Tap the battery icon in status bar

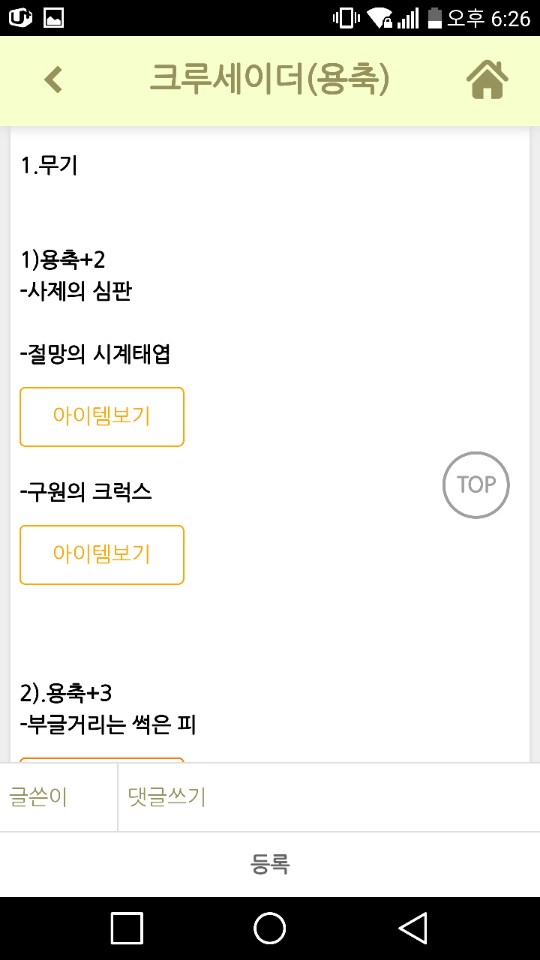tap(435, 18)
